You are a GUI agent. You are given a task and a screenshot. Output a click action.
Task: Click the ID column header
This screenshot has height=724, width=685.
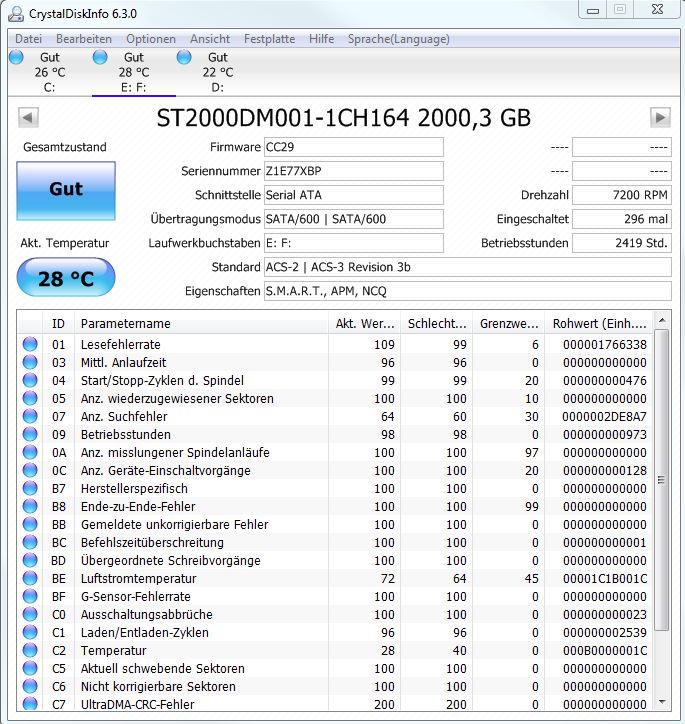(x=59, y=323)
